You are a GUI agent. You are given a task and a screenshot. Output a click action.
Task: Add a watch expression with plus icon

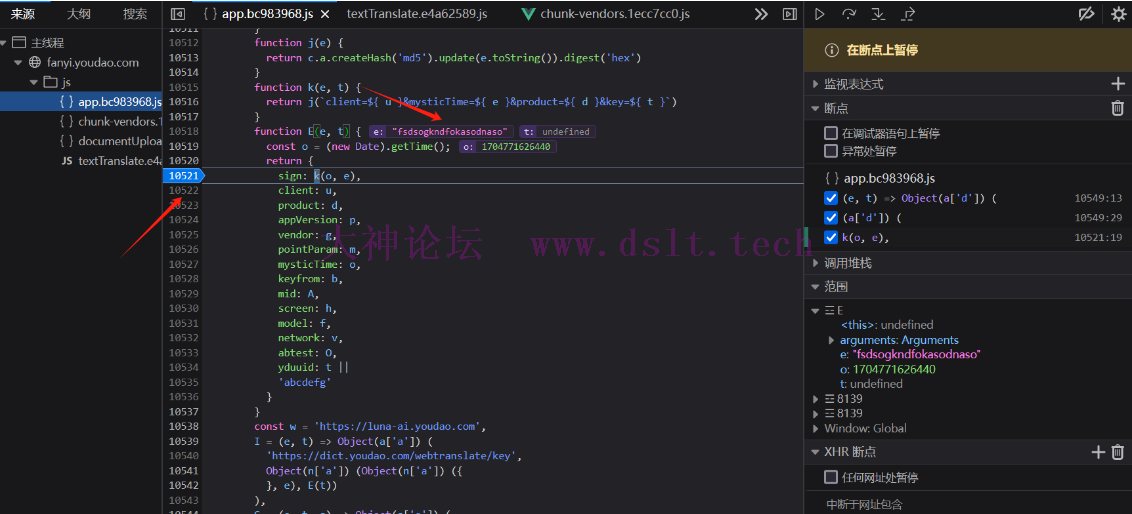[x=1118, y=84]
